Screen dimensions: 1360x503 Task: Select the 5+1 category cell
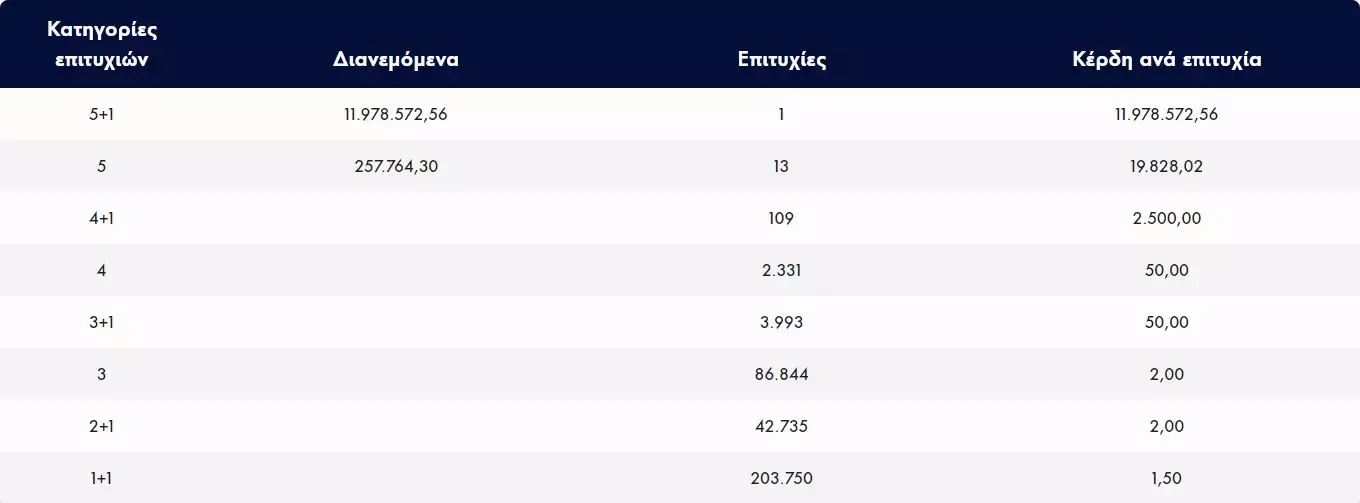point(101,114)
